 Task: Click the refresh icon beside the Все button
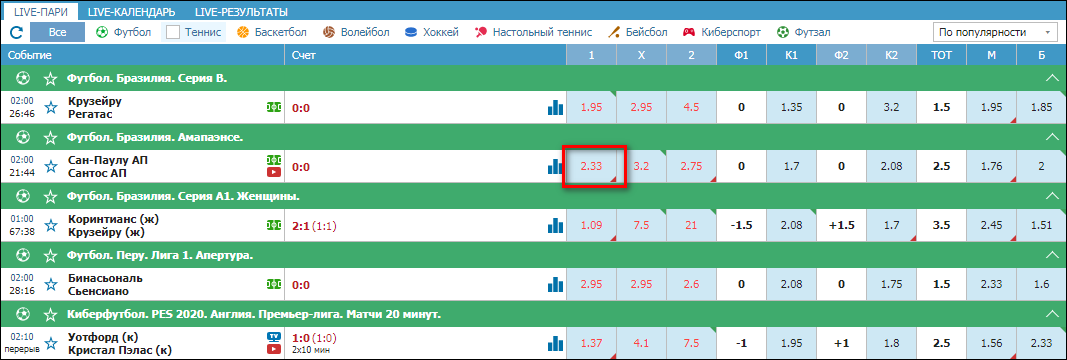[x=17, y=32]
